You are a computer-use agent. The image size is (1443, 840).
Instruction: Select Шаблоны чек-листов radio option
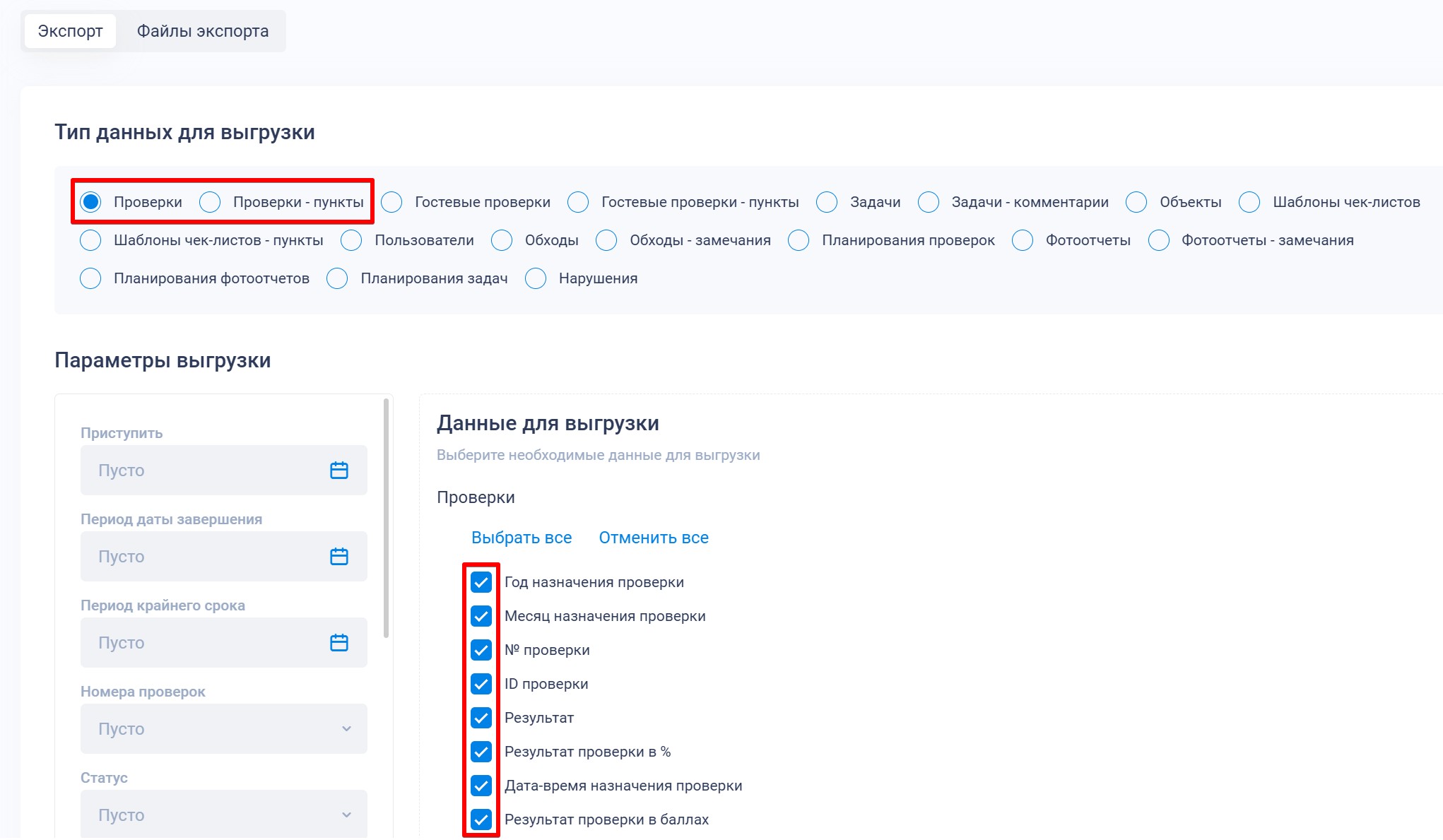pos(1249,202)
